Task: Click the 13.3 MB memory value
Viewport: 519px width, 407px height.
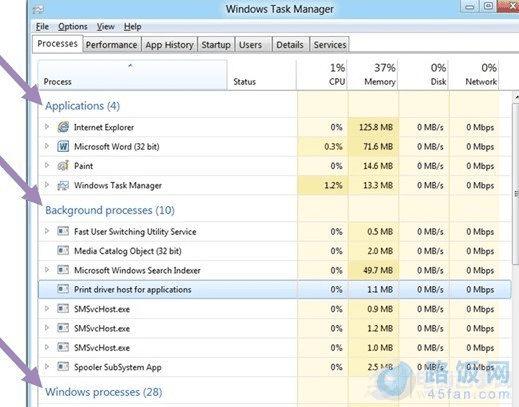Action: click(x=378, y=185)
